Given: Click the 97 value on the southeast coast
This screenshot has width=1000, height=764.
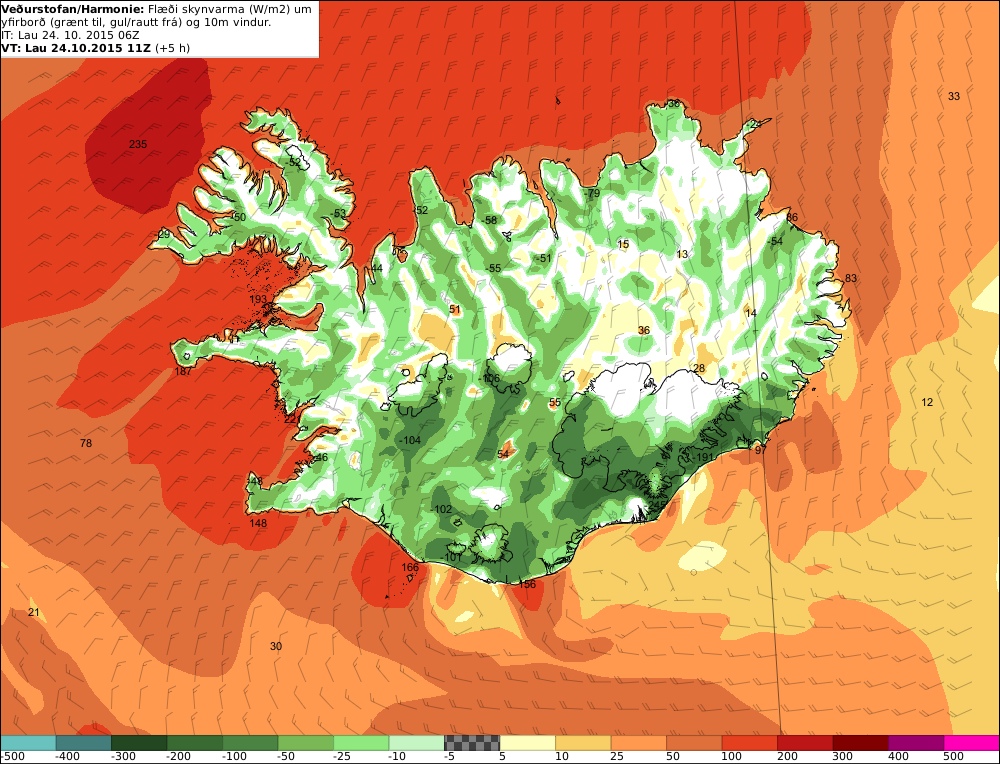Looking at the screenshot, I should pyautogui.click(x=760, y=450).
